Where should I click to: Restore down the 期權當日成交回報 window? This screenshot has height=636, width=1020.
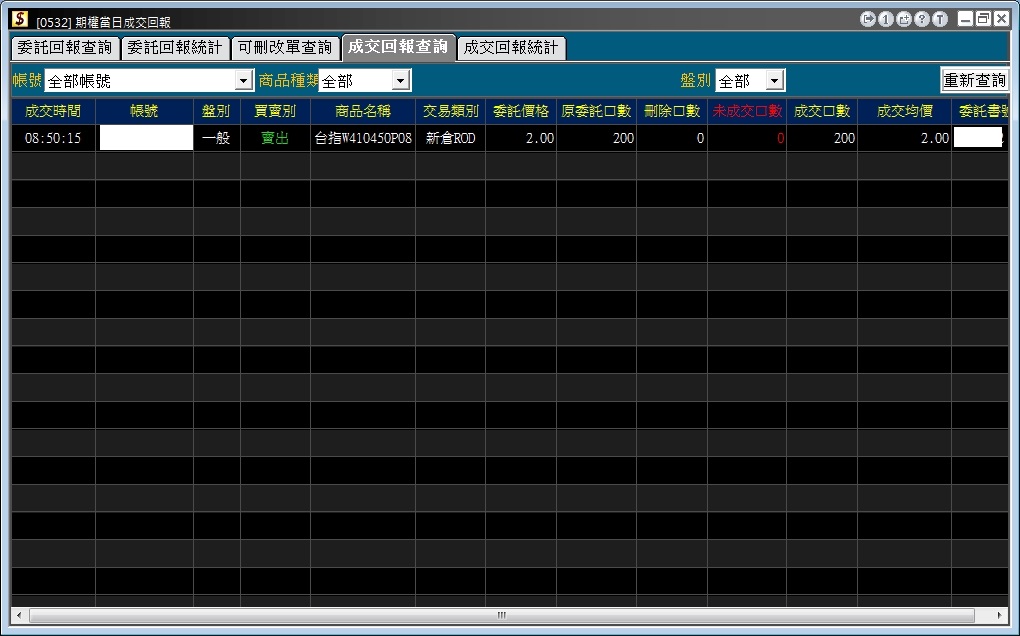coord(983,19)
